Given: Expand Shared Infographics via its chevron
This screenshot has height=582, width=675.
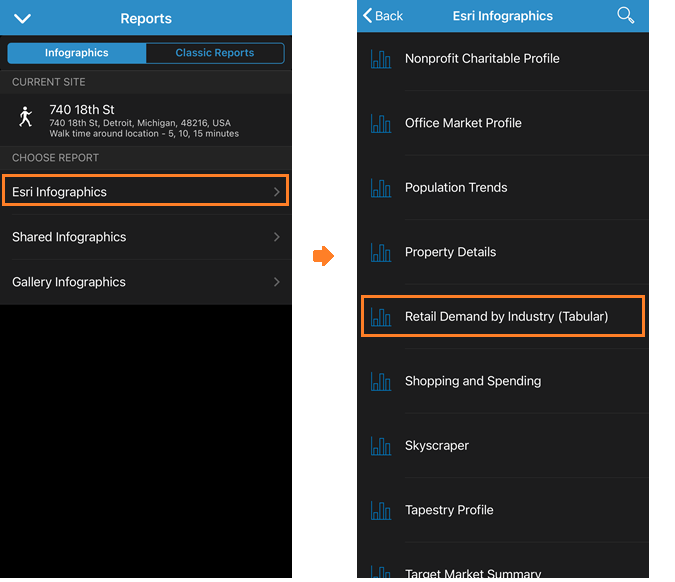Looking at the screenshot, I should tap(277, 237).
